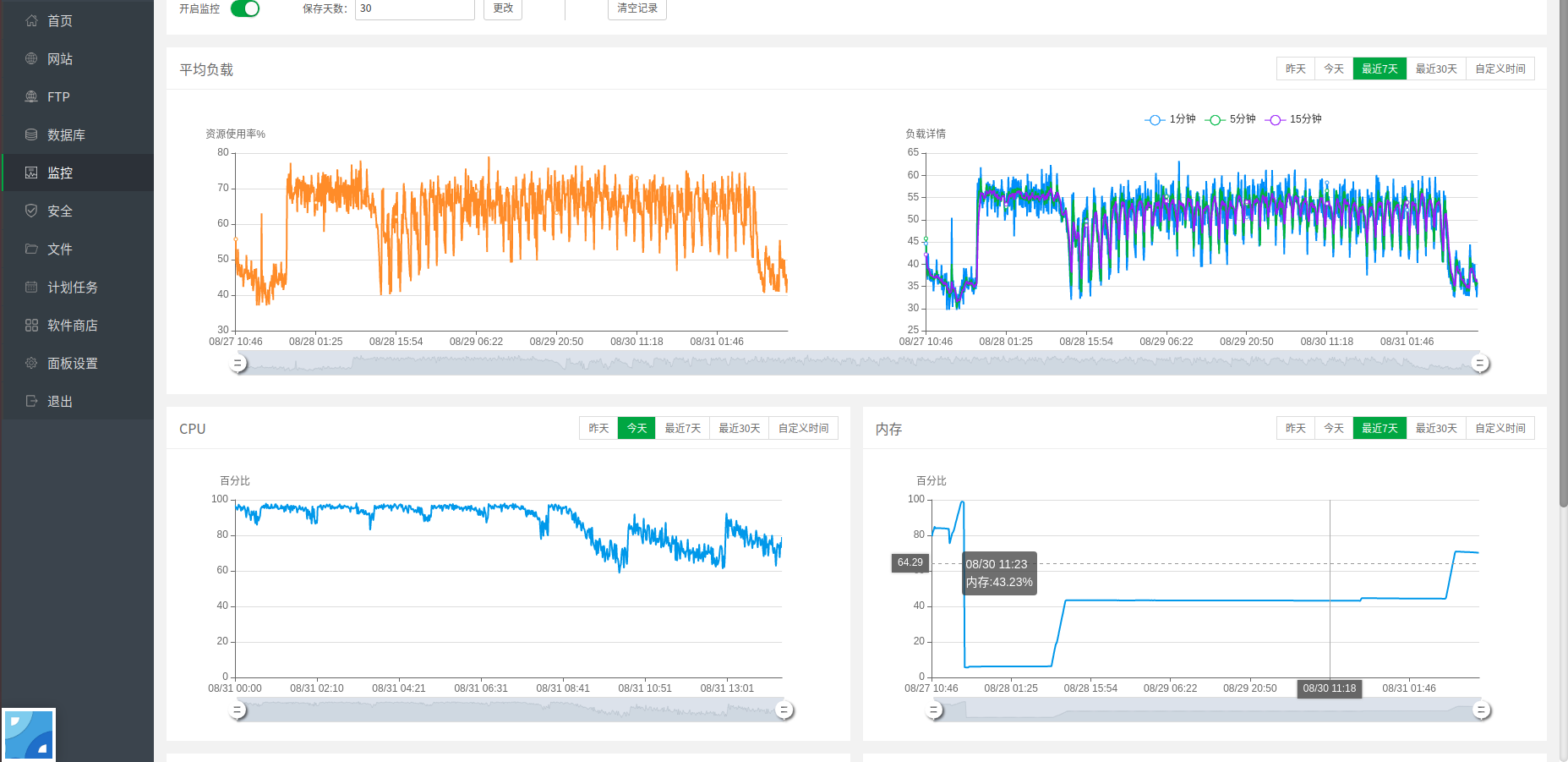Open the 软件商店 menu item
Screen dimensions: 1568x762
click(x=78, y=325)
